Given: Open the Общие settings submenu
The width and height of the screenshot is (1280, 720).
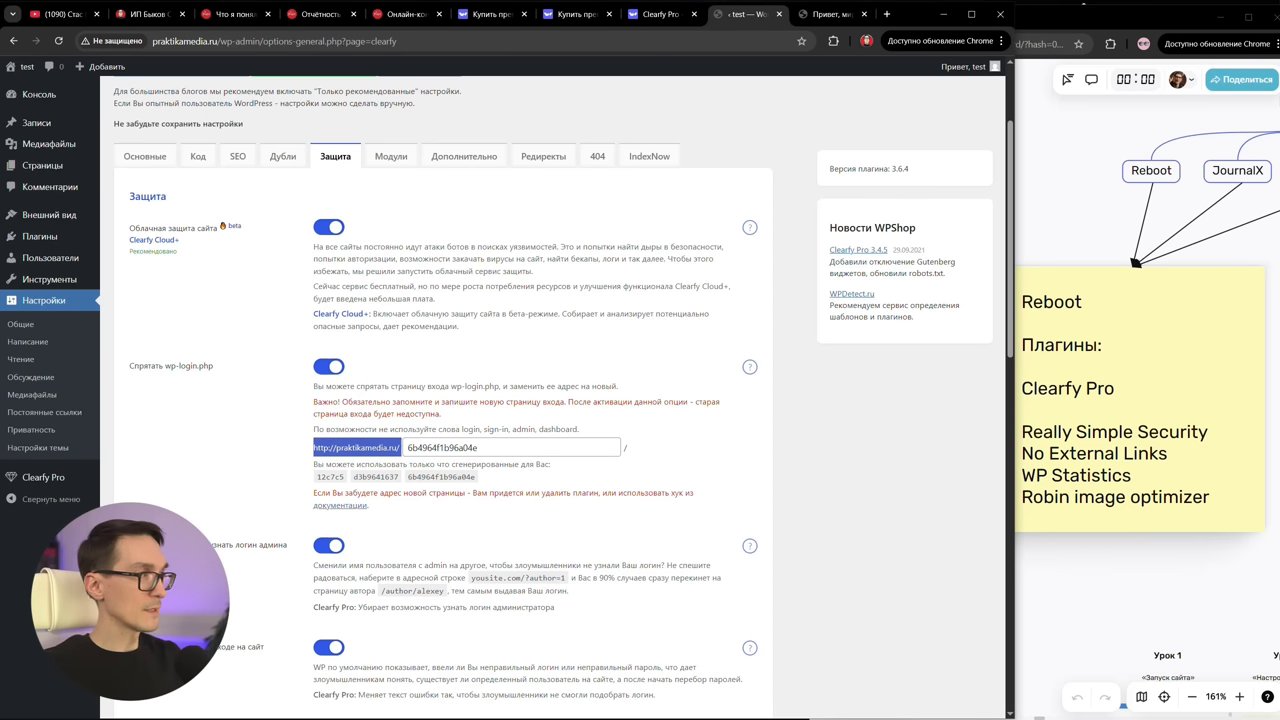Looking at the screenshot, I should (x=21, y=324).
